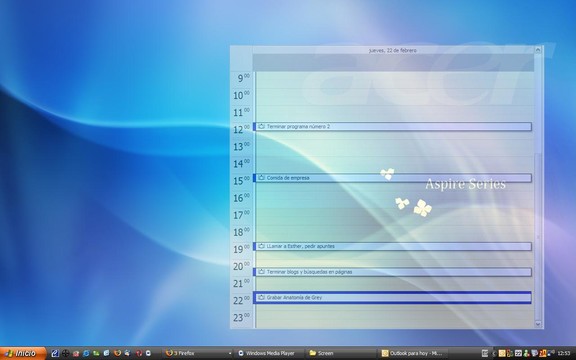Click the '22' calendar tray icon
Screen dimensions: 576x360
point(518,353)
